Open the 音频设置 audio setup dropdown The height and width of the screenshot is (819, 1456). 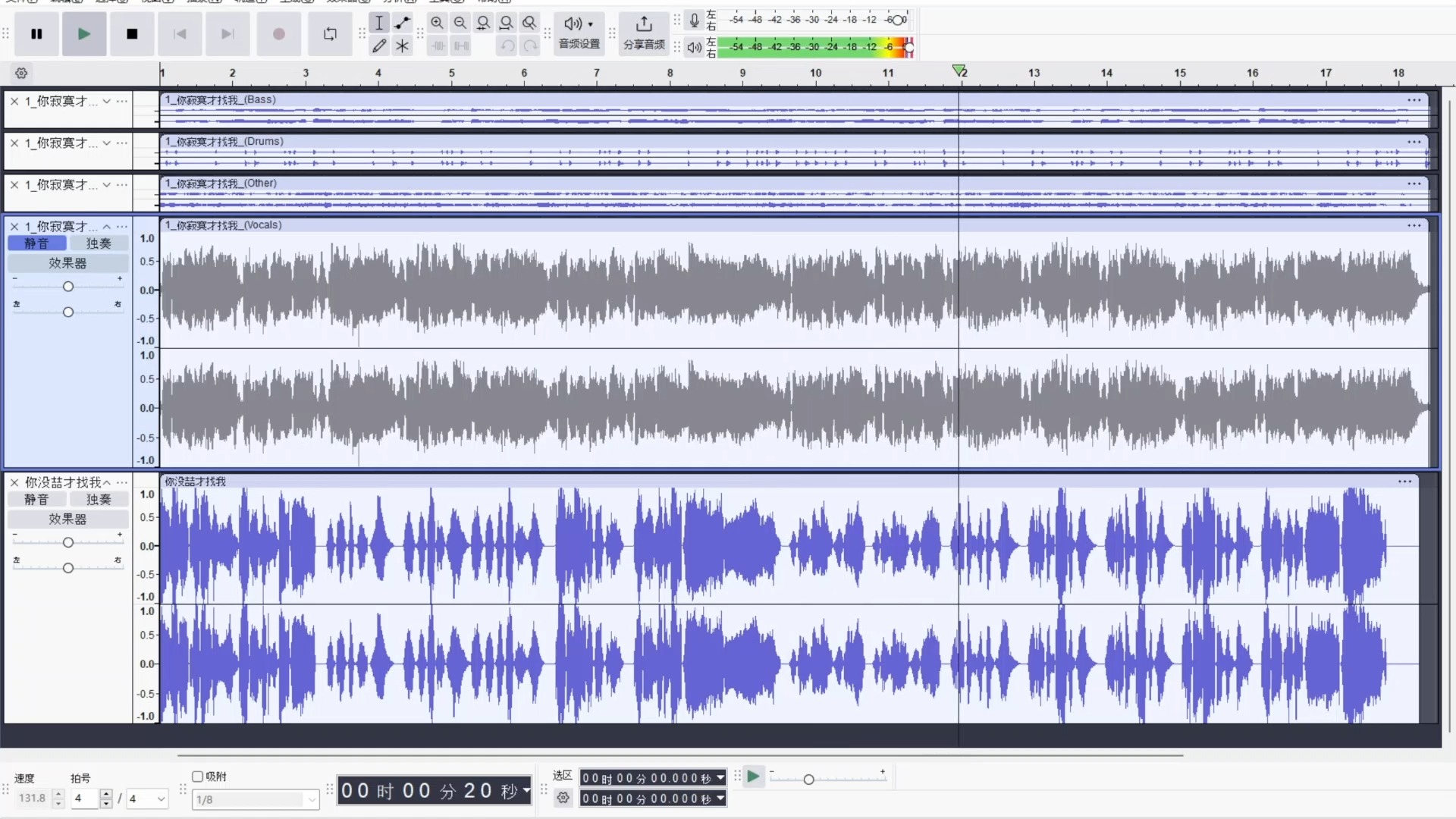pyautogui.click(x=579, y=33)
